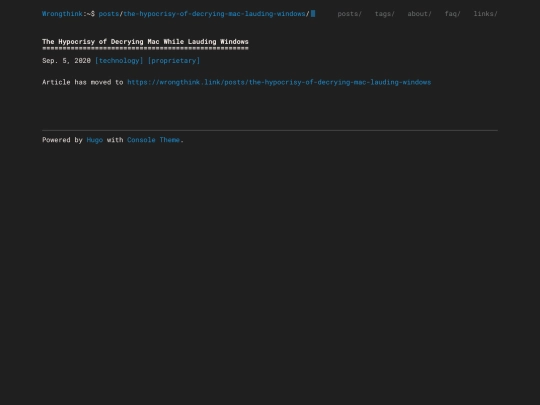
Task: Click the posts breadcrumb in the prompt
Action: click(109, 14)
